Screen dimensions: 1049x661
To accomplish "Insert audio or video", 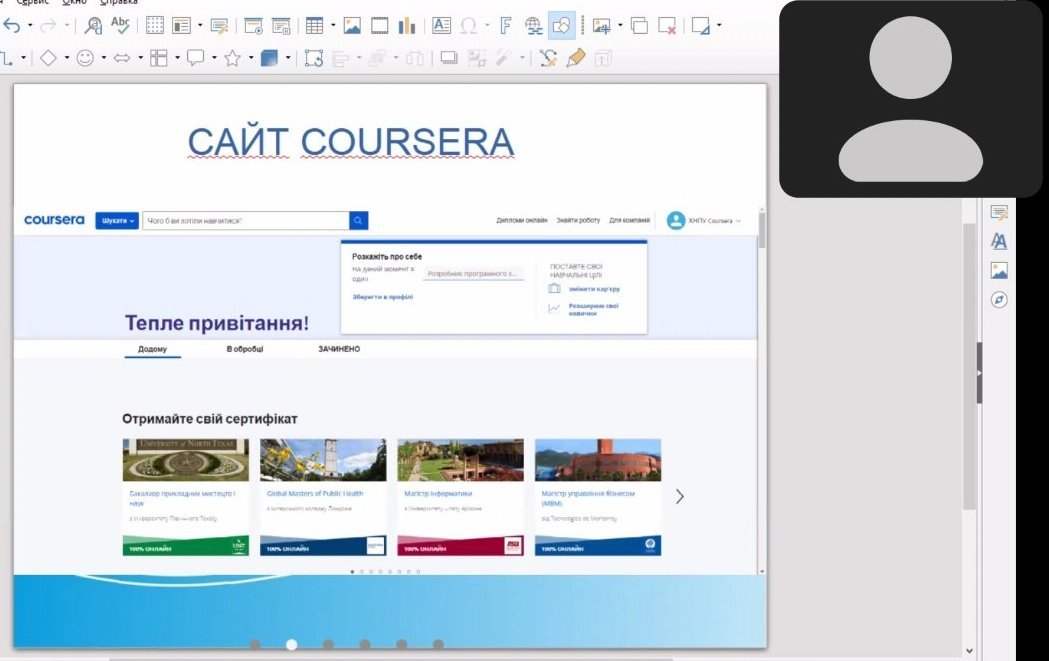I will pos(379,26).
